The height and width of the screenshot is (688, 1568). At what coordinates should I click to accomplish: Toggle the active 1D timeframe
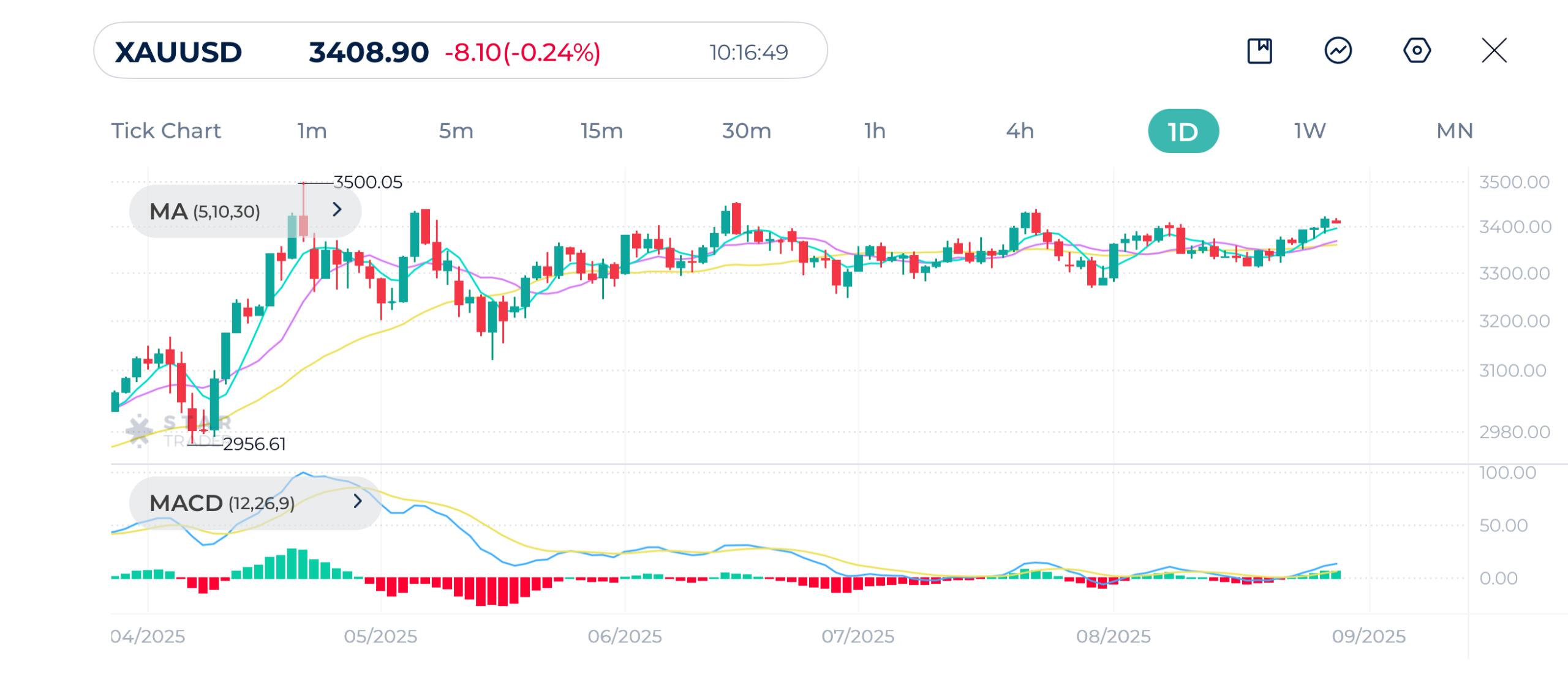1183,132
